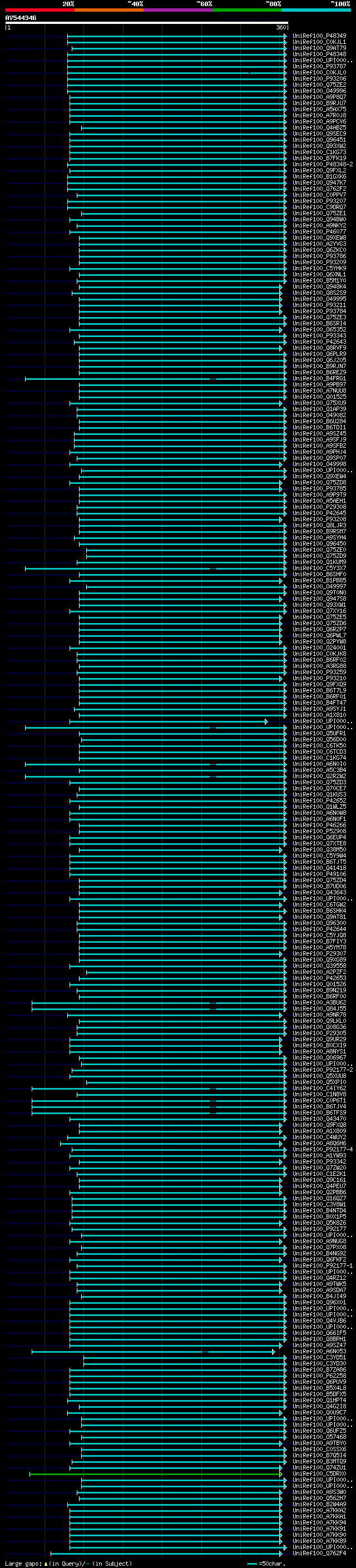Open hit UniRef100_B6SHK4
The image size is (356, 1568).
[319, 911]
